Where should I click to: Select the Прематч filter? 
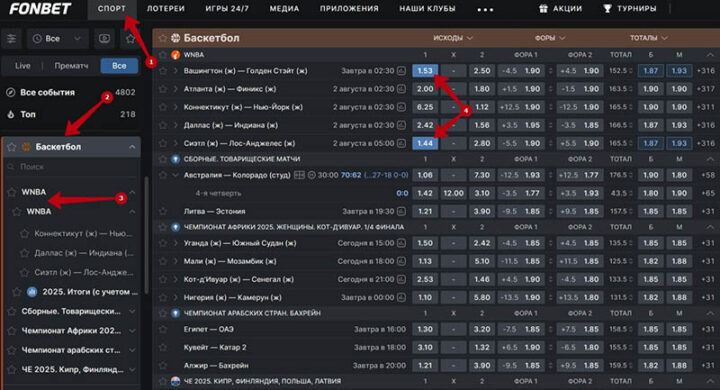(71, 66)
